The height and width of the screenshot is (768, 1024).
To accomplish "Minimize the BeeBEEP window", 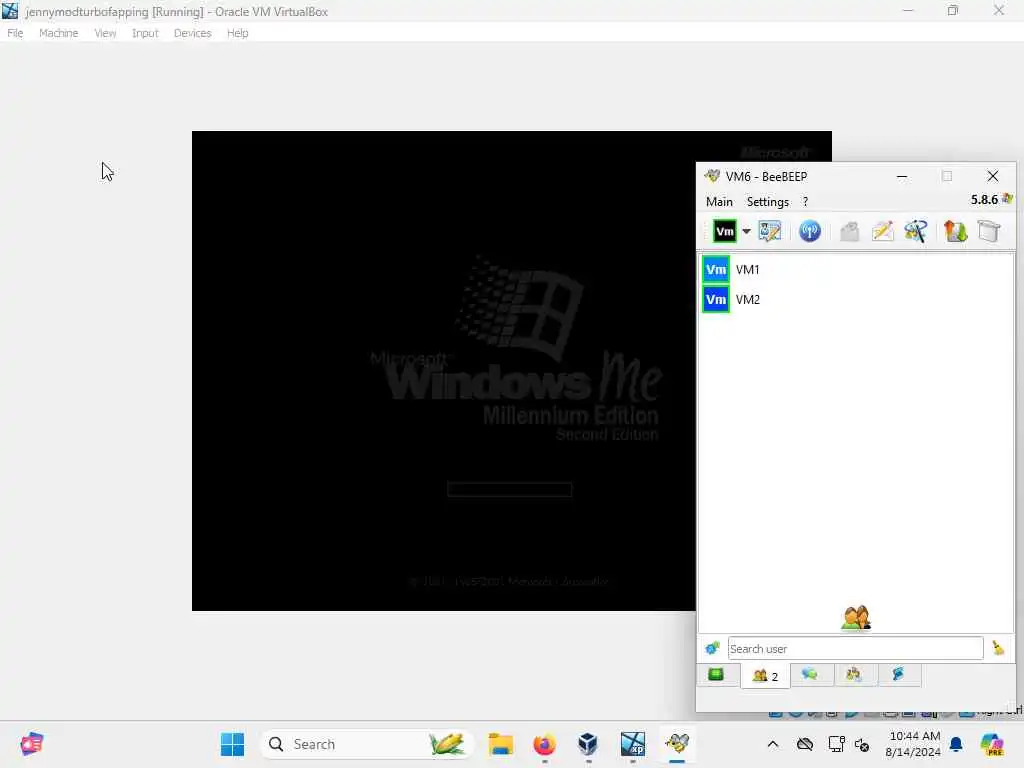I will click(x=901, y=176).
